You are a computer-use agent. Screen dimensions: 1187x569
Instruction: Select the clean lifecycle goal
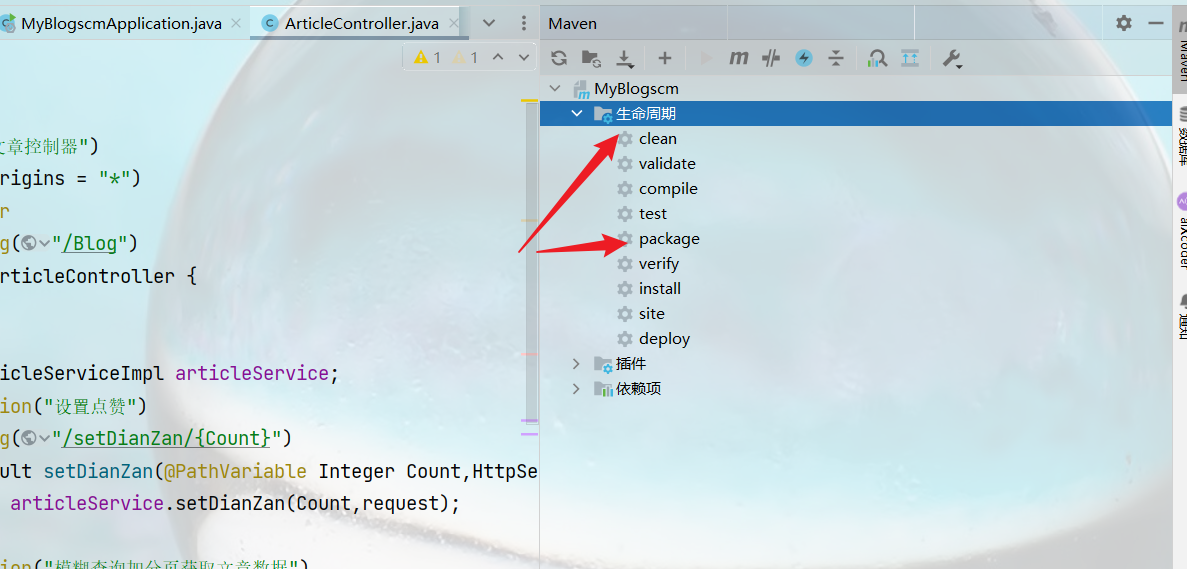(x=657, y=139)
